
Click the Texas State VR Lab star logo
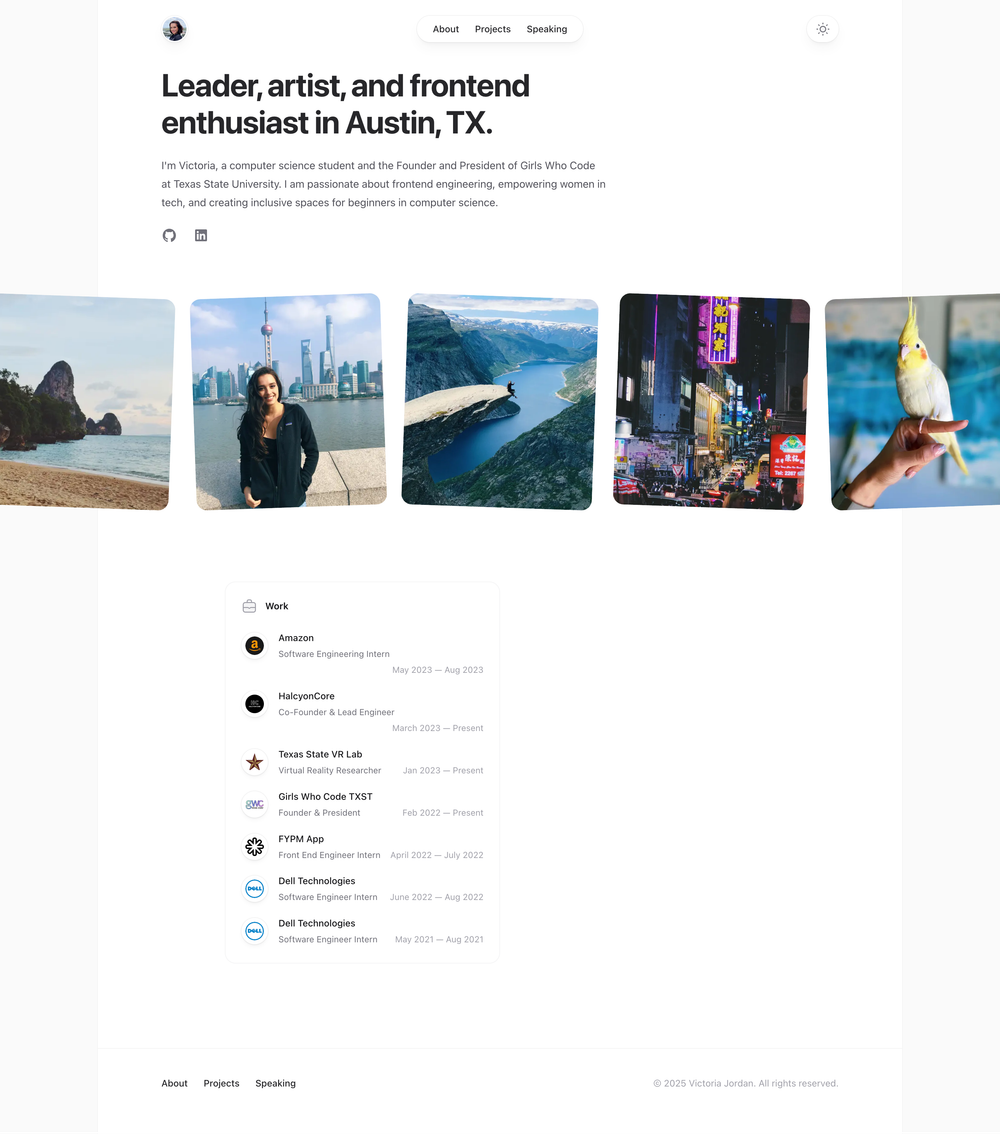coord(255,762)
